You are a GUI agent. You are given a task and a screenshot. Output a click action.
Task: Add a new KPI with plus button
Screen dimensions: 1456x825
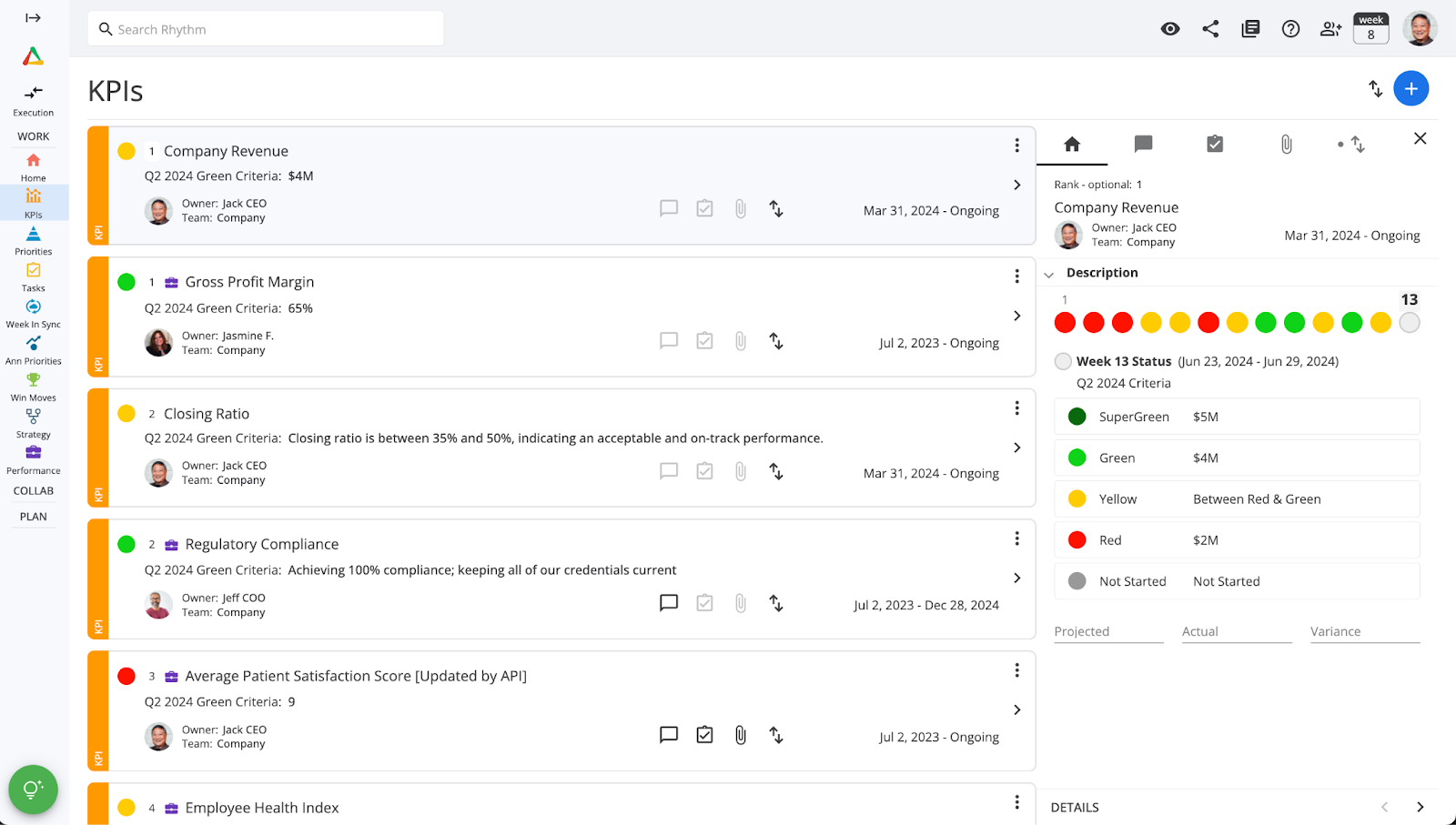coord(1410,88)
